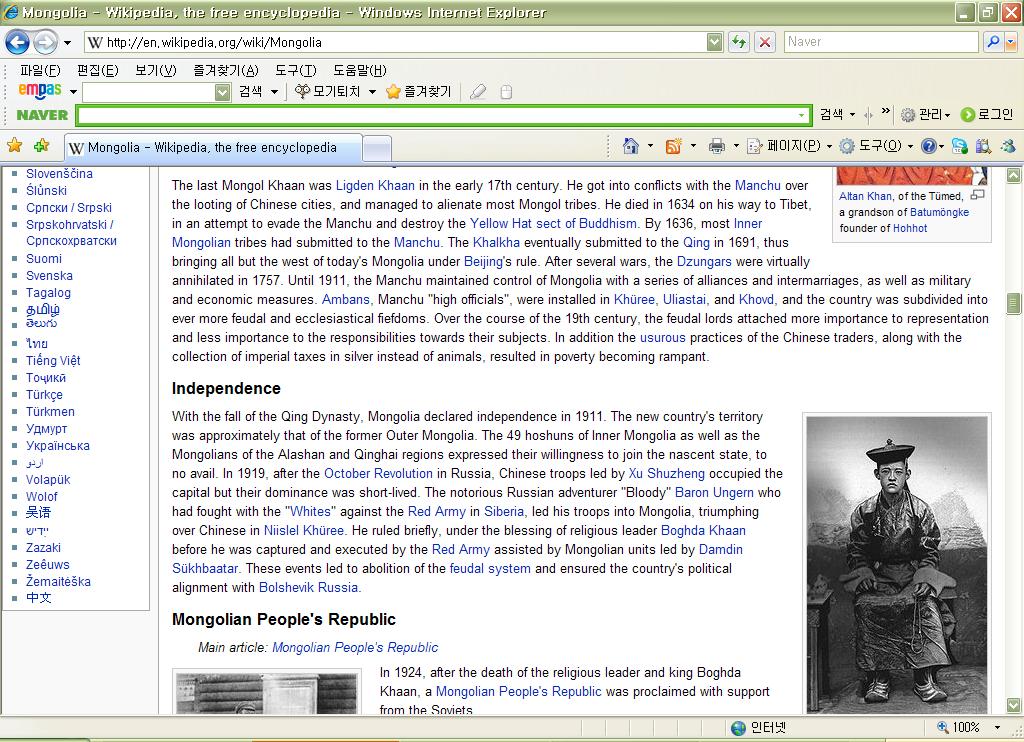
Task: Click the blue Help question-mark icon
Action: 929,146
